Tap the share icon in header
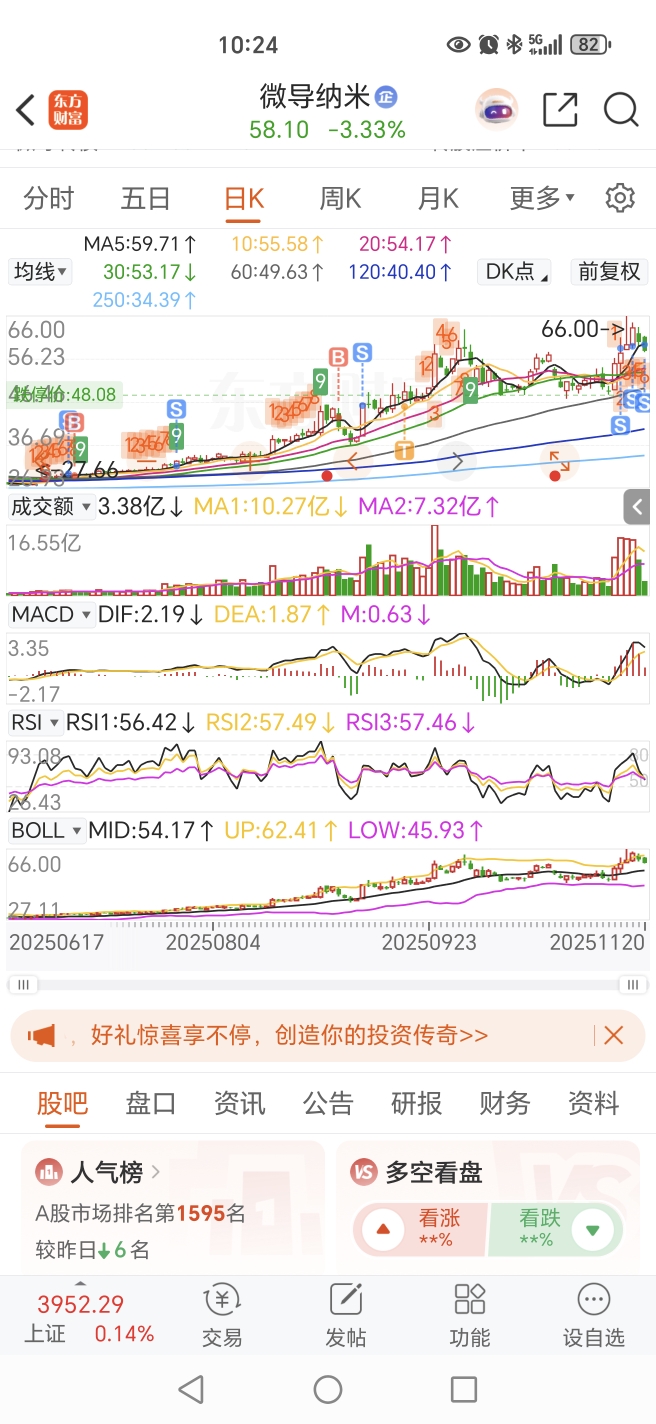This screenshot has height=1424, width=656. coord(560,110)
